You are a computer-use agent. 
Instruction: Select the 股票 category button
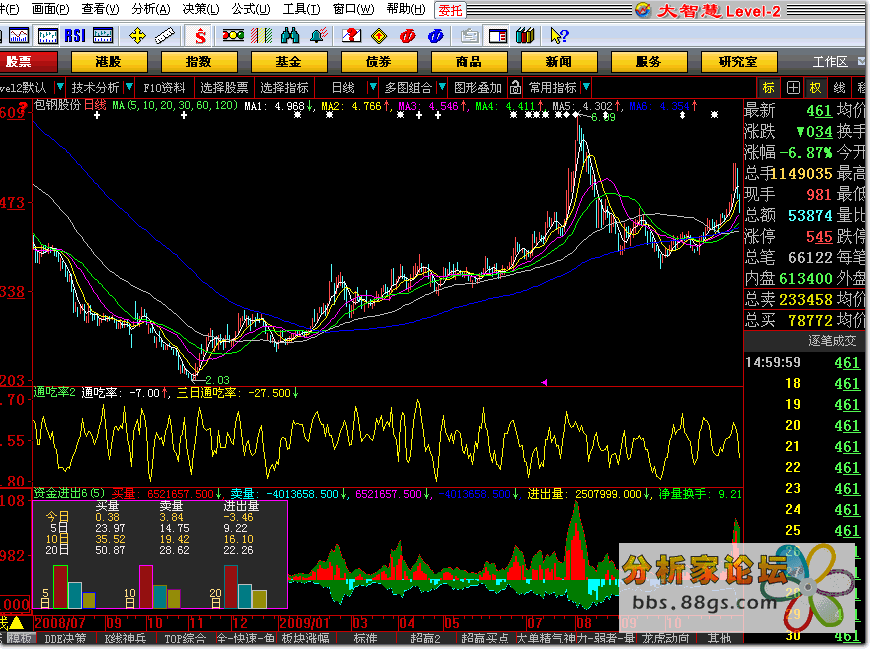pyautogui.click(x=27, y=62)
